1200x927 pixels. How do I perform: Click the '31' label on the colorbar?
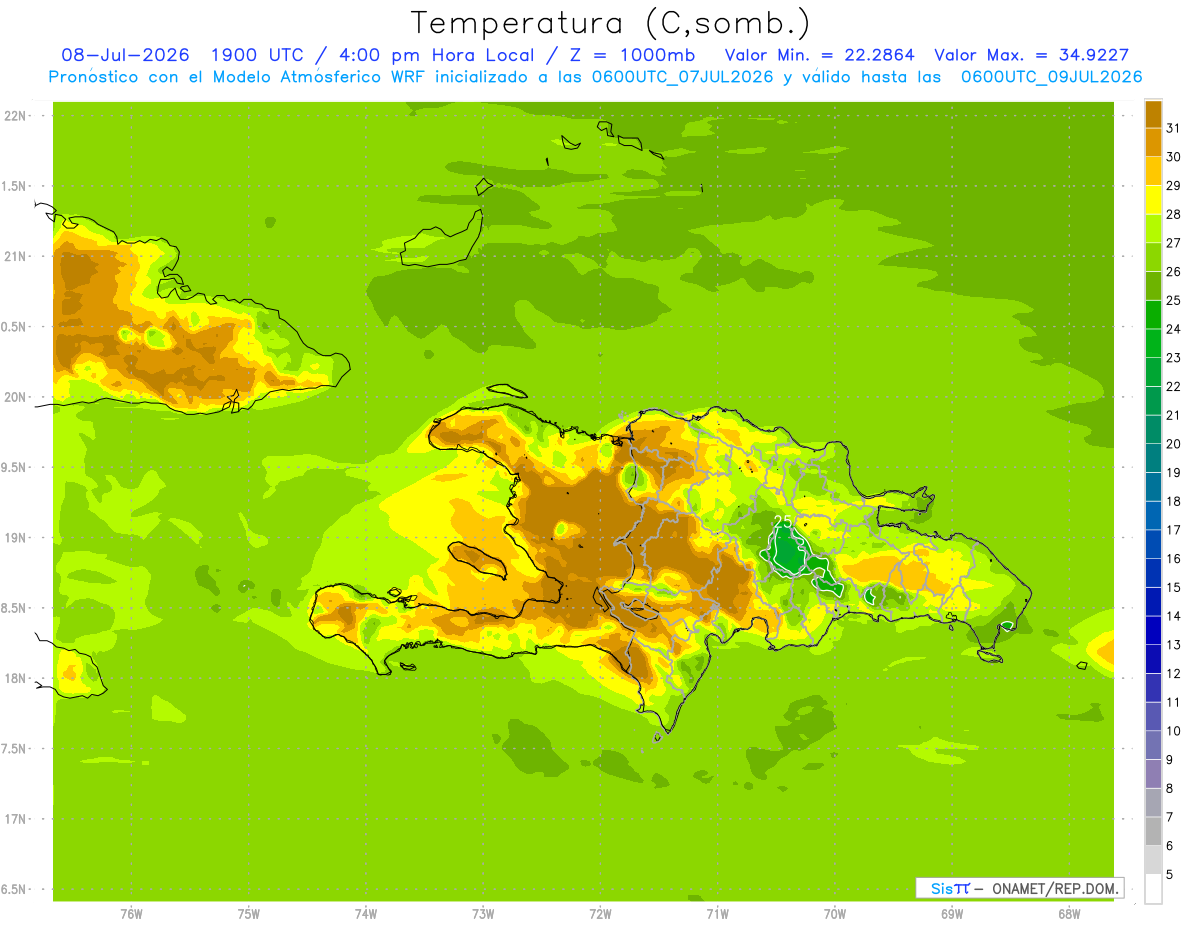pos(1175,127)
